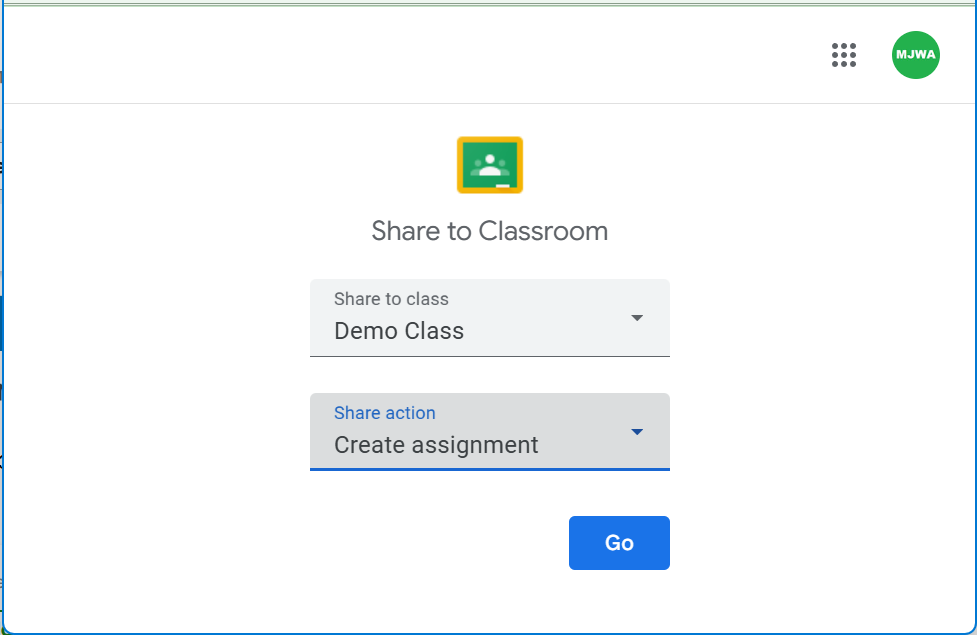Open the Create assignment action list
This screenshot has width=977, height=635.
coord(637,432)
